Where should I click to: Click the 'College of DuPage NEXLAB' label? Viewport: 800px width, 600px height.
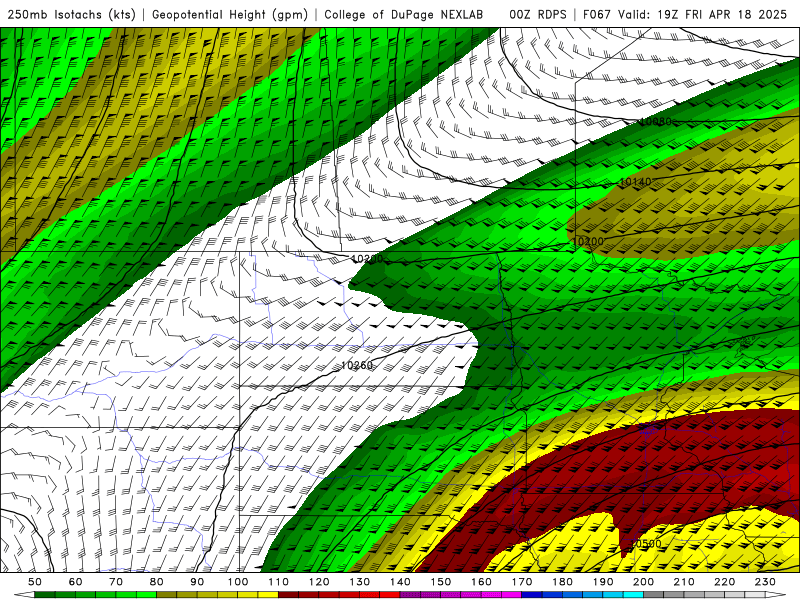[x=404, y=14]
